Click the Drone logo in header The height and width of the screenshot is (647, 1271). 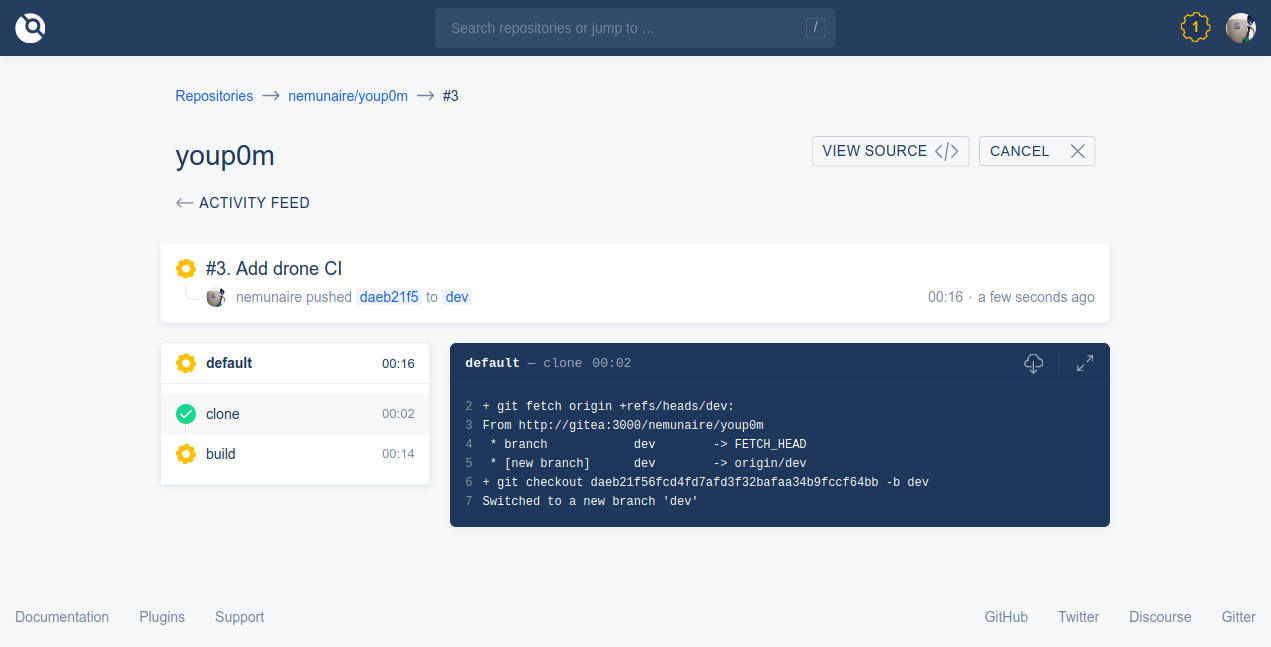(30, 28)
